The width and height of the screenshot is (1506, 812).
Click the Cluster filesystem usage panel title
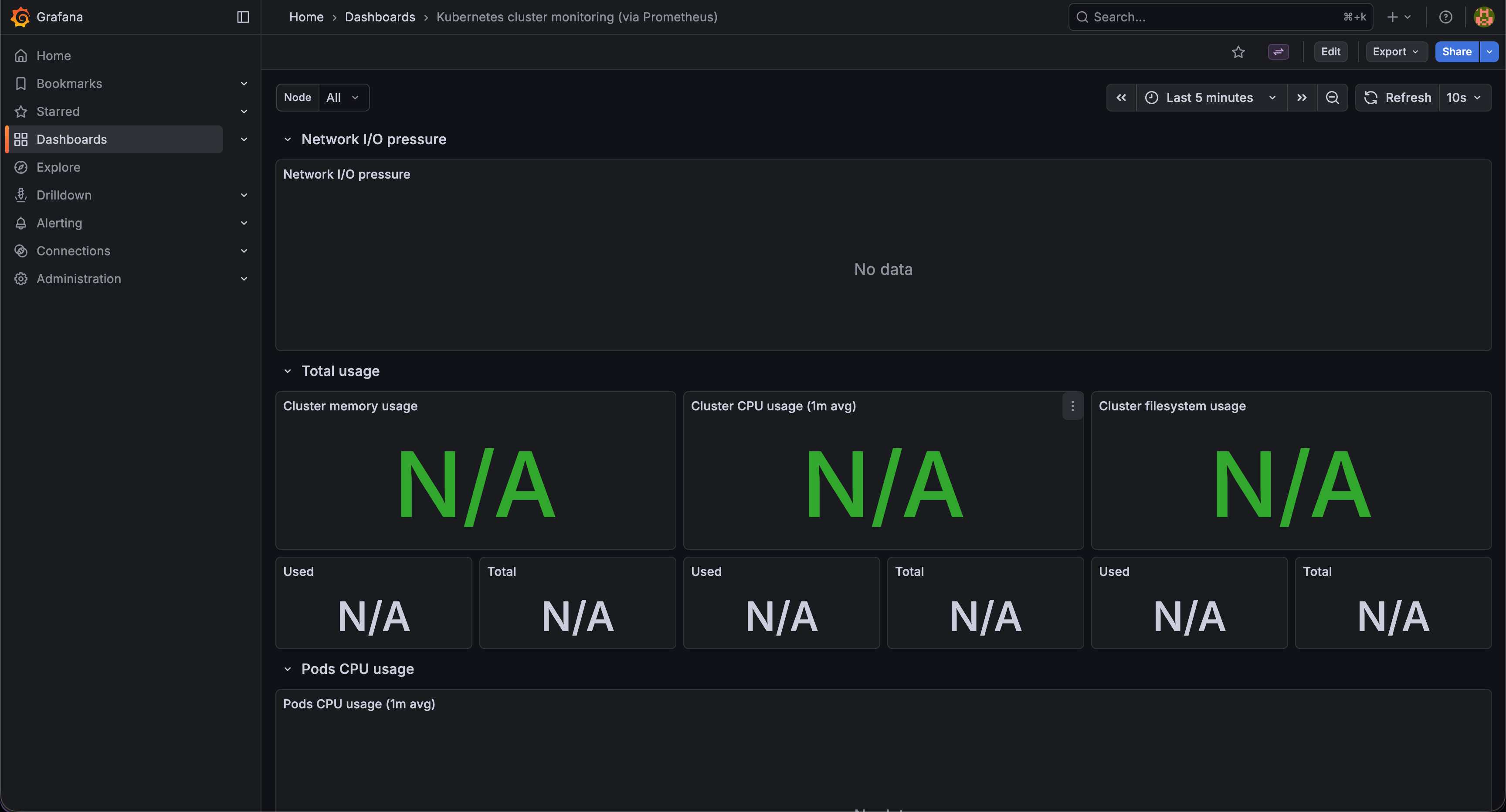click(1172, 406)
